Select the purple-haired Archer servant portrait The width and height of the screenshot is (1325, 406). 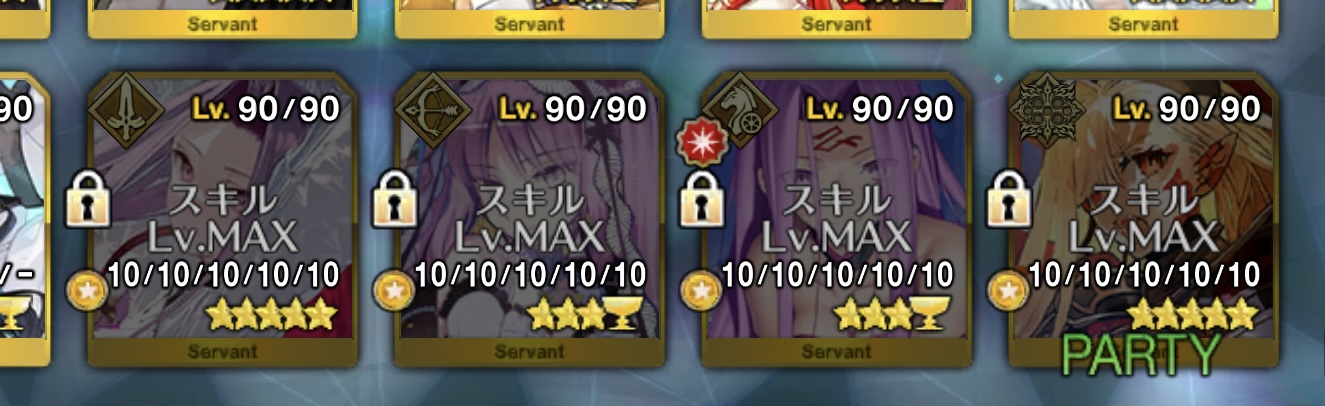click(530, 212)
